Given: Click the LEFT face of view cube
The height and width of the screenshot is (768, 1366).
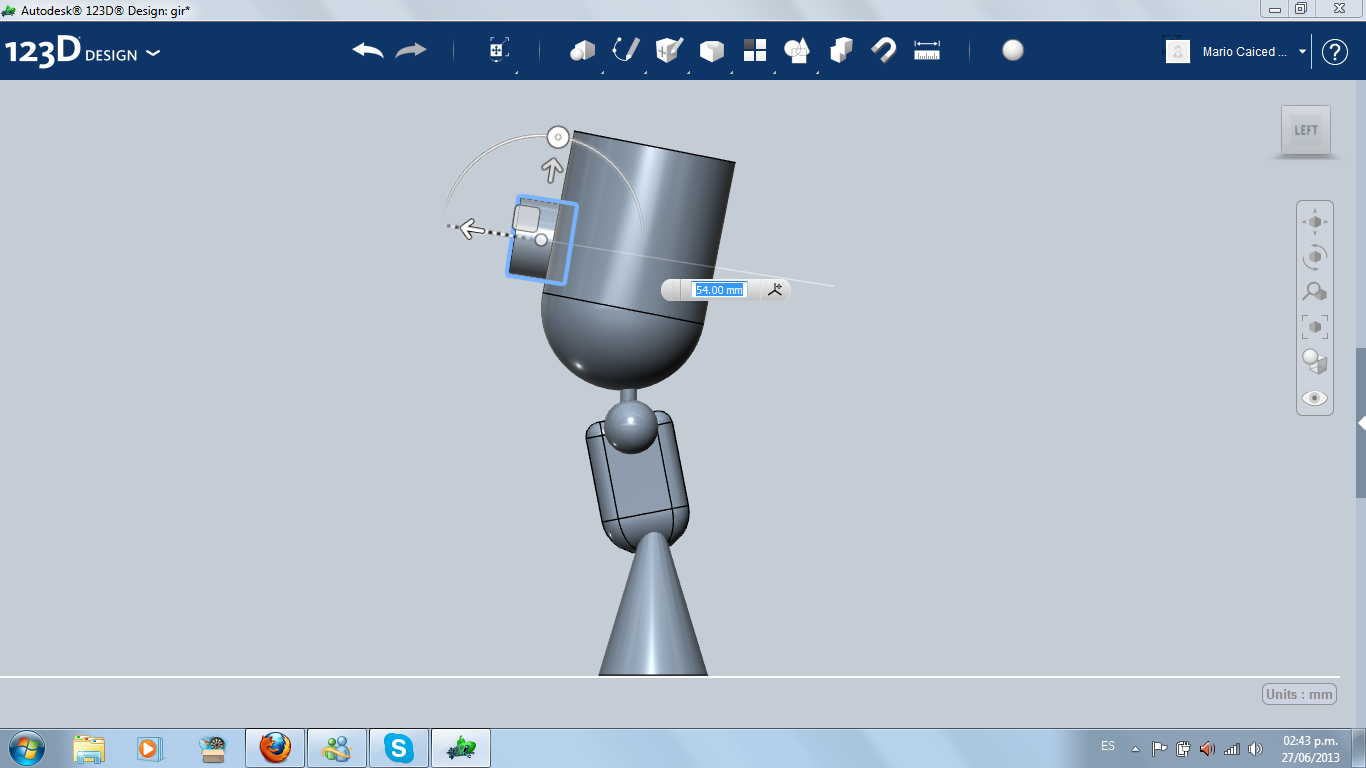Looking at the screenshot, I should tap(1306, 130).
